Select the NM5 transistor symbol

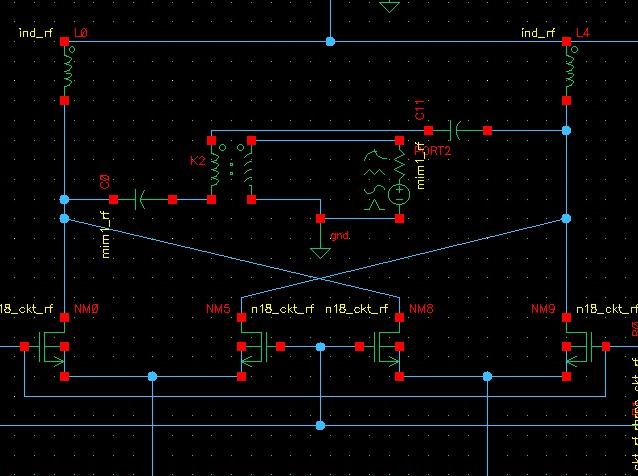click(255, 347)
